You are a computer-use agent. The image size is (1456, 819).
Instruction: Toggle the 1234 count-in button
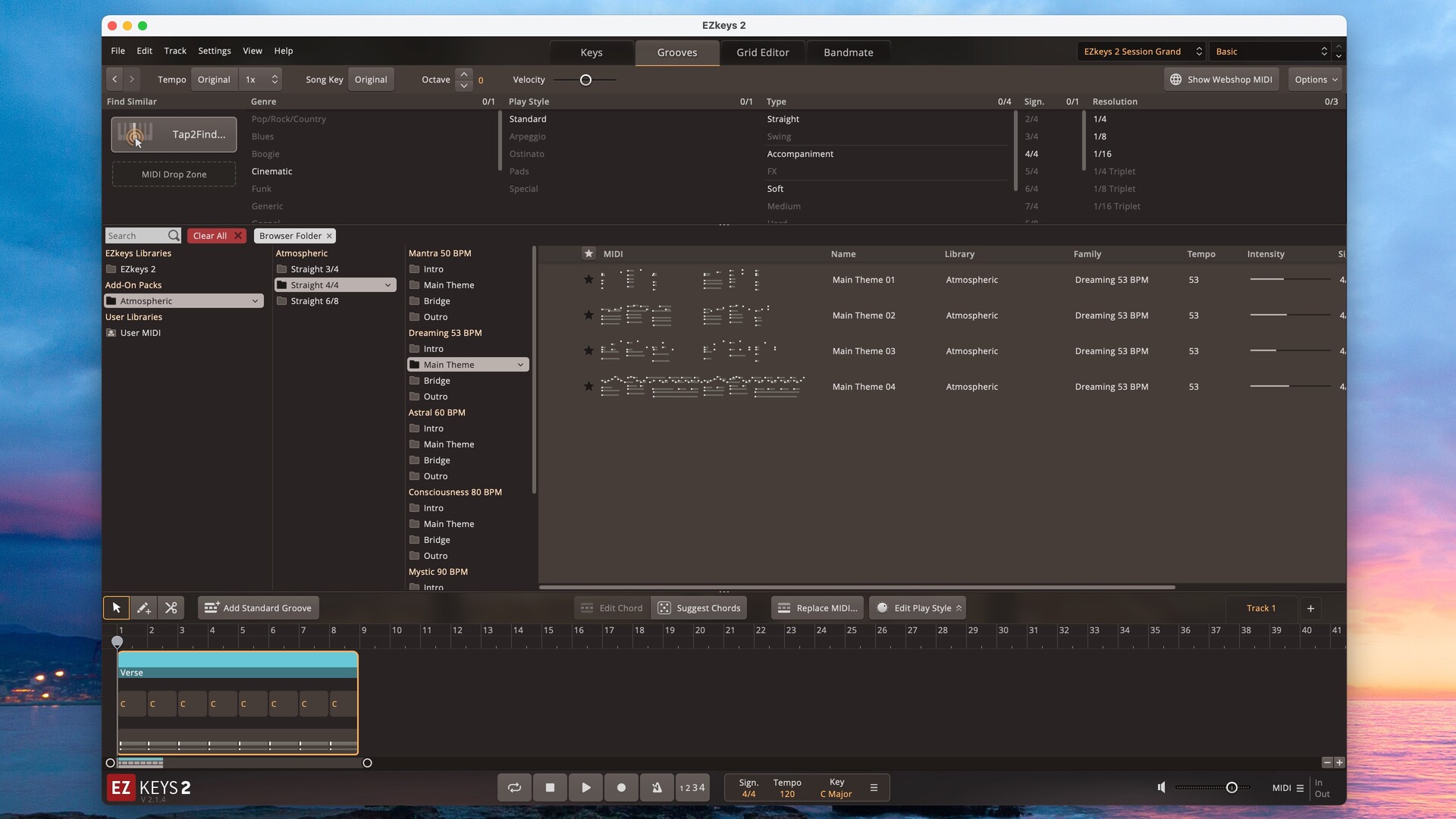[x=692, y=788]
